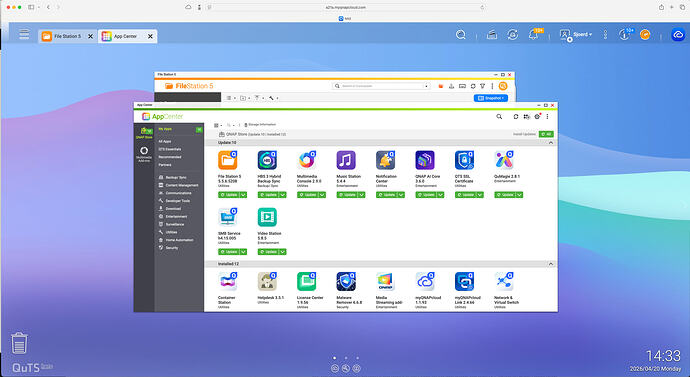Click the Network & Virtual Switch app icon

(x=504, y=282)
